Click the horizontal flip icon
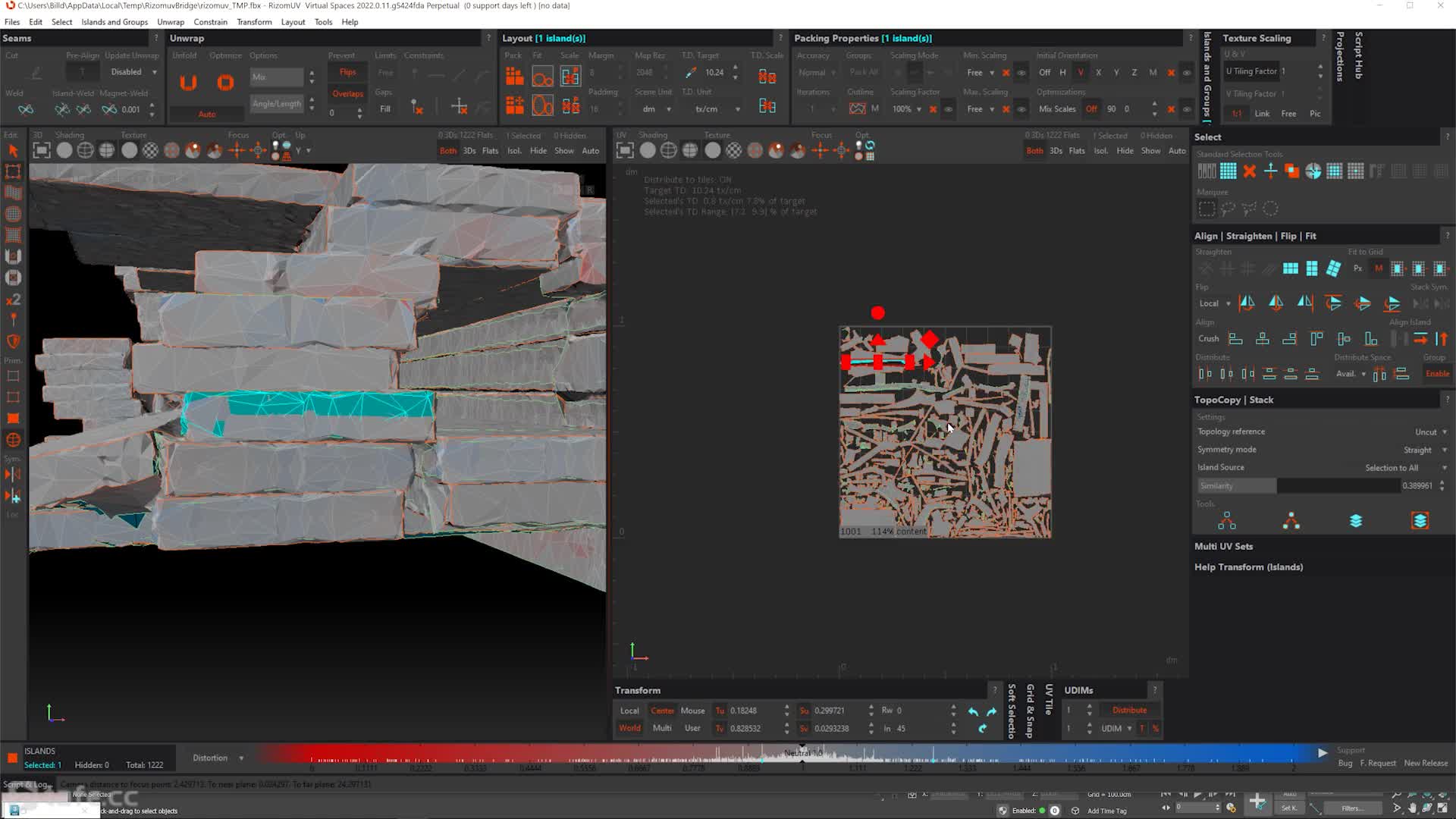The width and height of the screenshot is (1456, 819). (x=1246, y=303)
